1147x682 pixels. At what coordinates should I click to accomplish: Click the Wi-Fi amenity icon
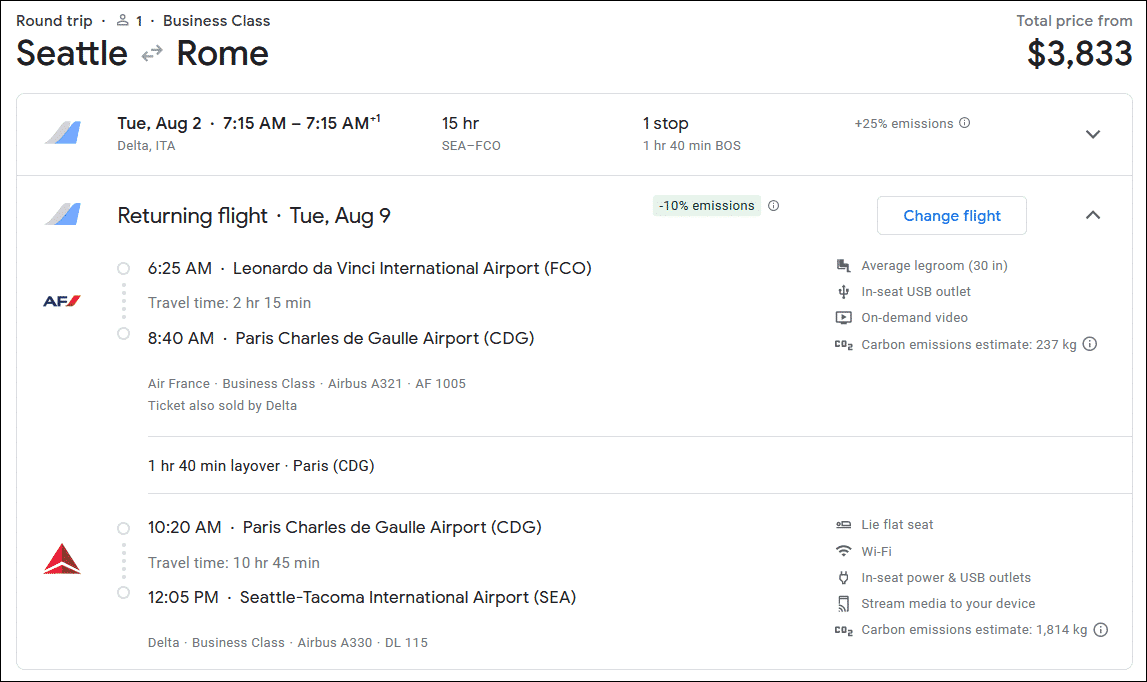point(843,551)
